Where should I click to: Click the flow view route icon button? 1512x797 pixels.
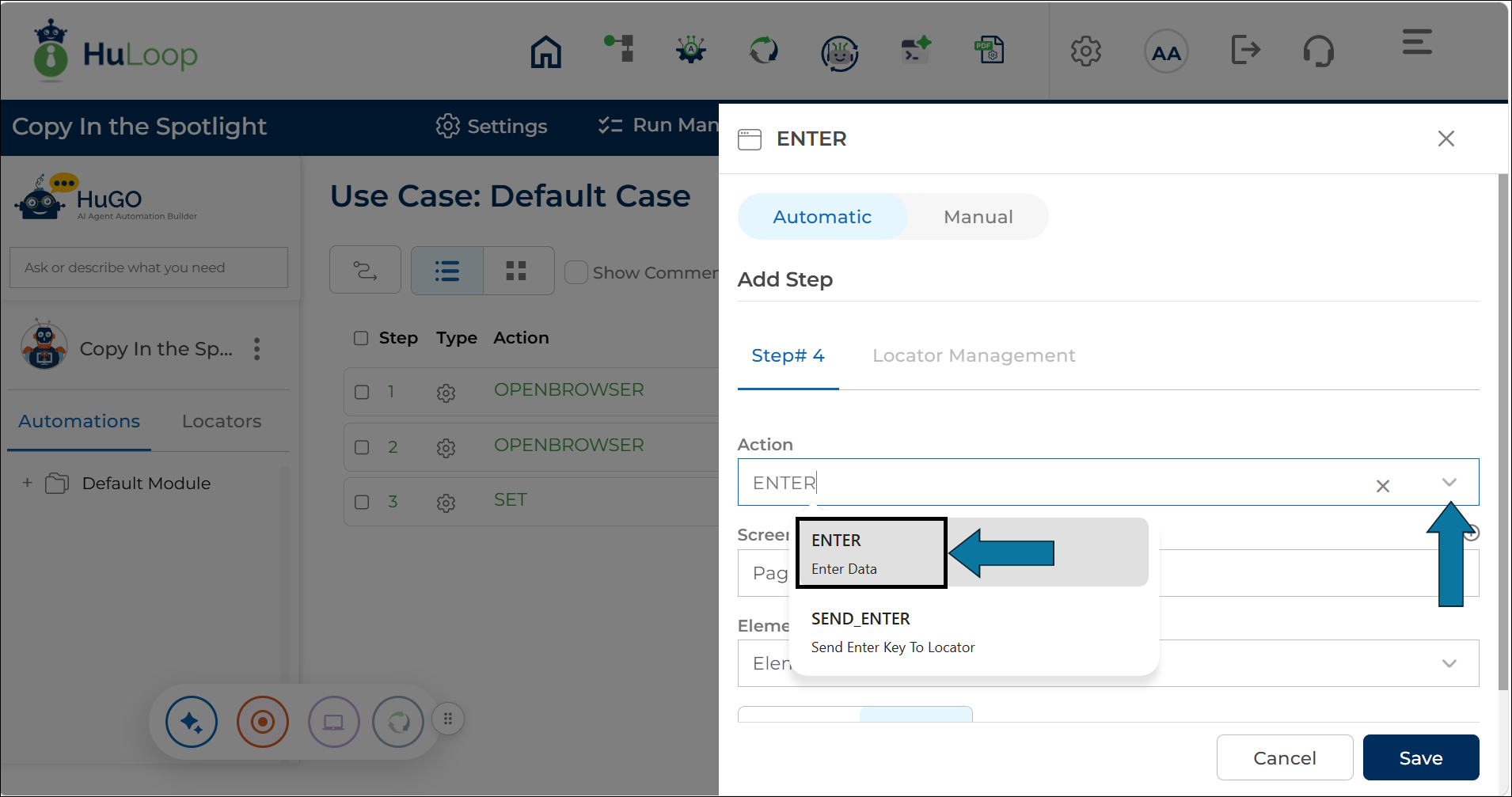point(365,271)
